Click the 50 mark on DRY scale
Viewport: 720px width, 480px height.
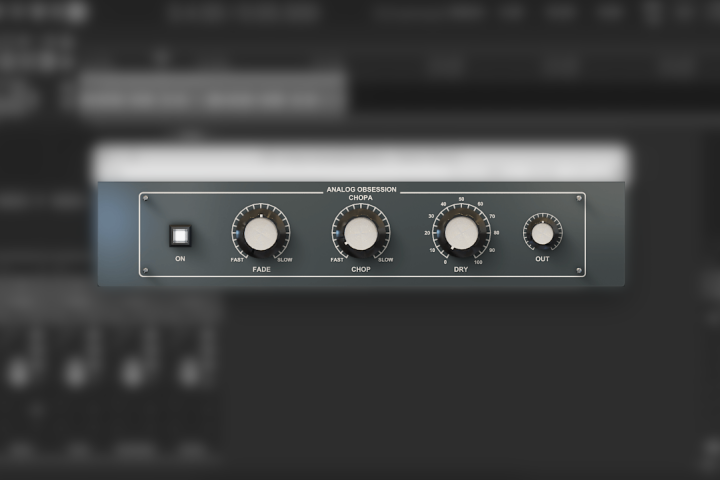coord(461,200)
